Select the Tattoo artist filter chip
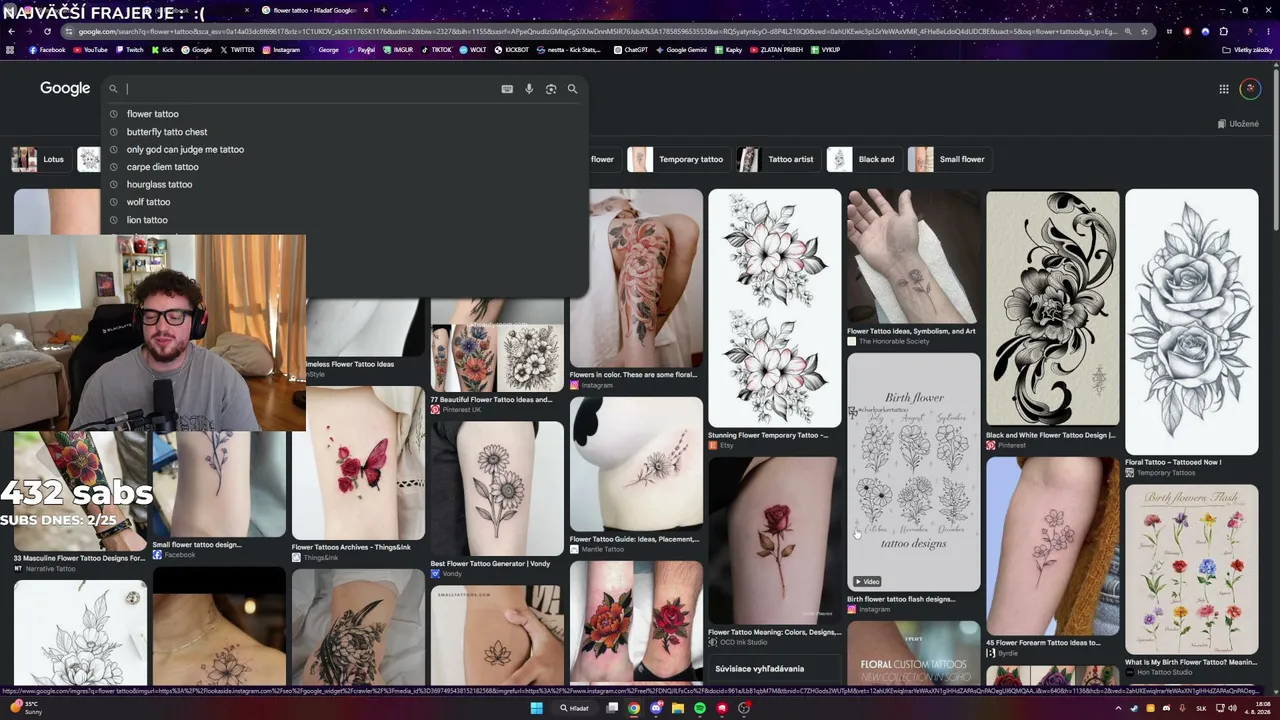The width and height of the screenshot is (1280, 720). (x=778, y=159)
